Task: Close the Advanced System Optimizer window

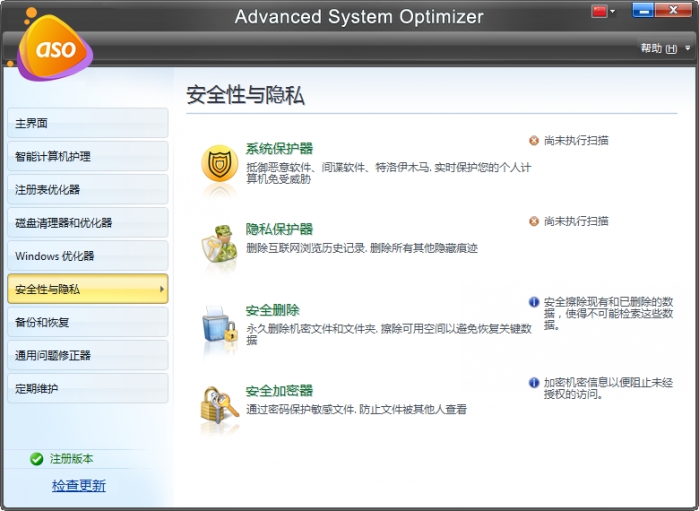Action: [673, 10]
